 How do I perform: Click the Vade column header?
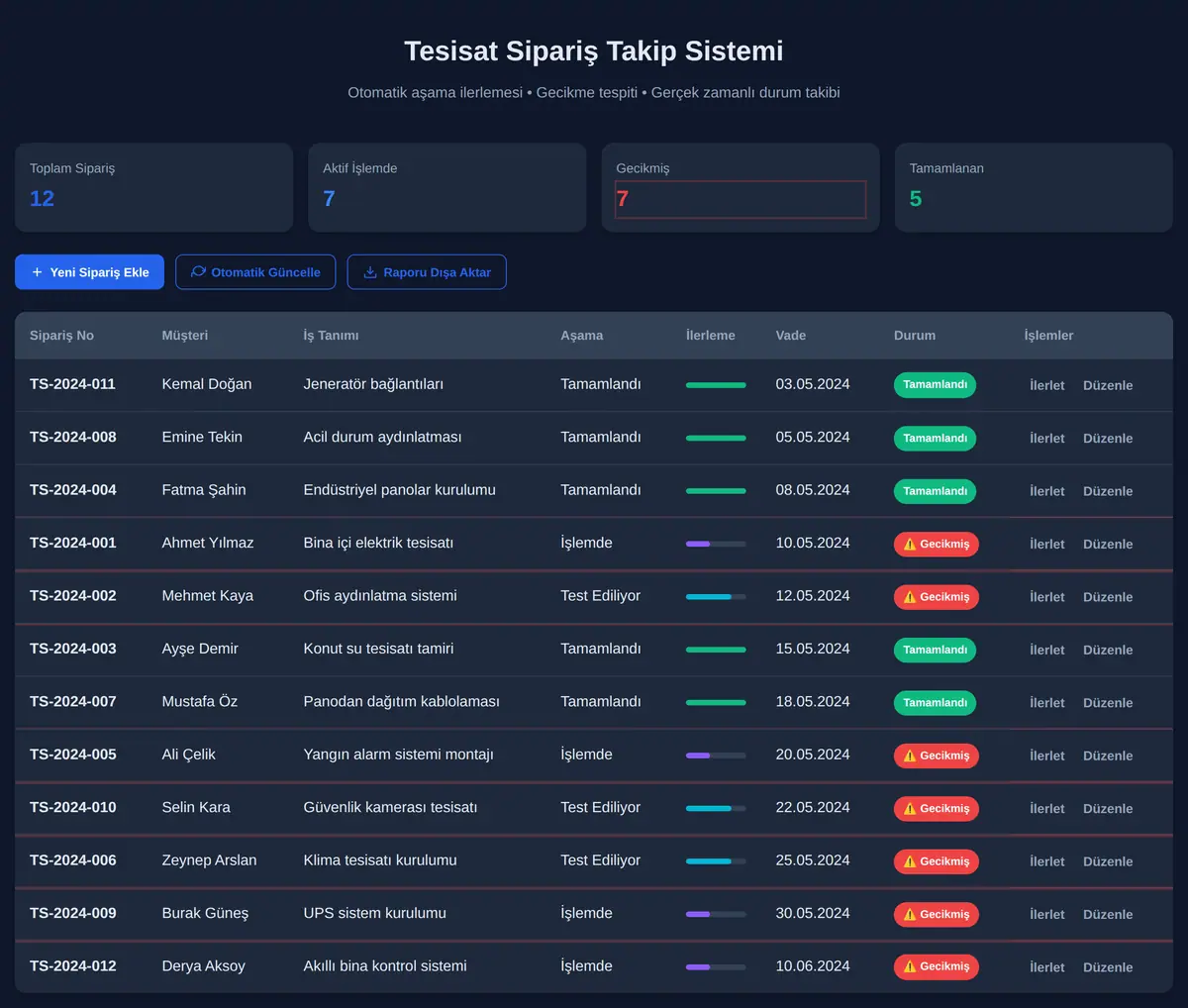791,336
